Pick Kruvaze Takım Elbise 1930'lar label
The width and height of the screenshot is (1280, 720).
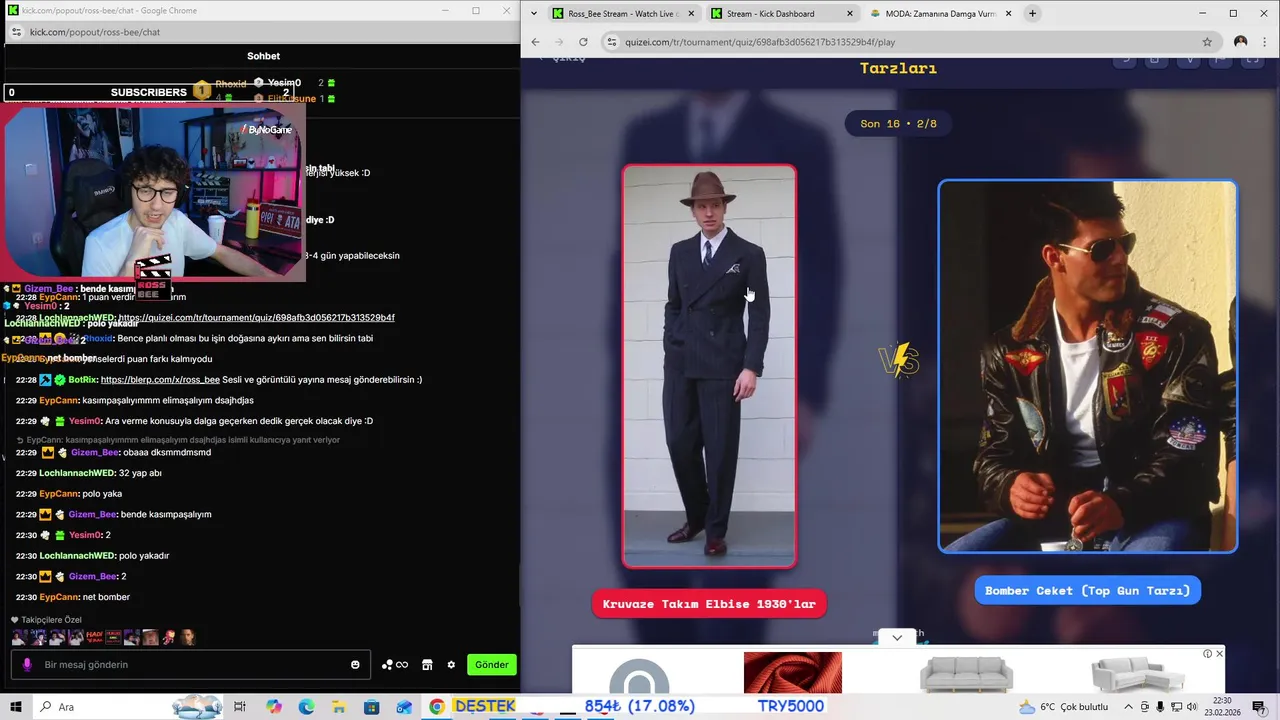click(x=709, y=604)
